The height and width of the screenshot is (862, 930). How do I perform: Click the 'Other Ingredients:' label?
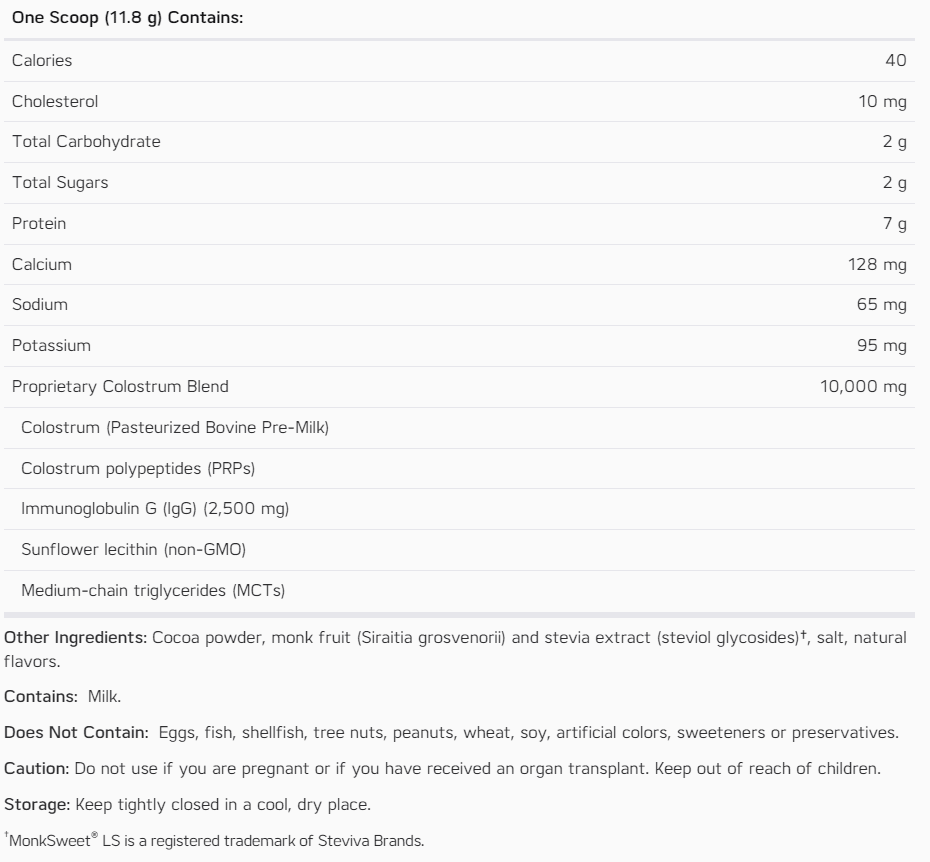click(x=75, y=638)
